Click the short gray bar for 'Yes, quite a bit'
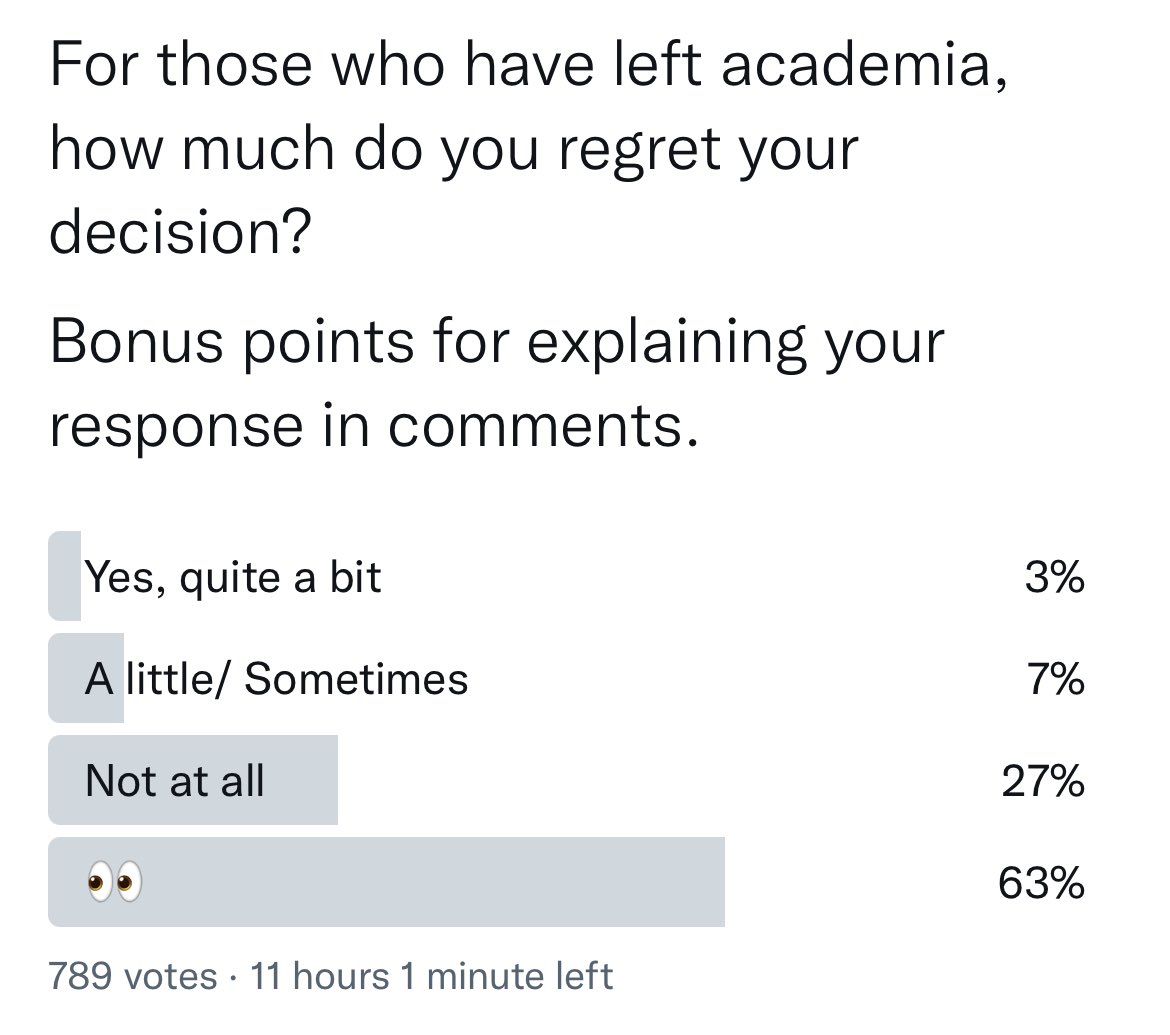This screenshot has height=1035, width=1170. 65,576
